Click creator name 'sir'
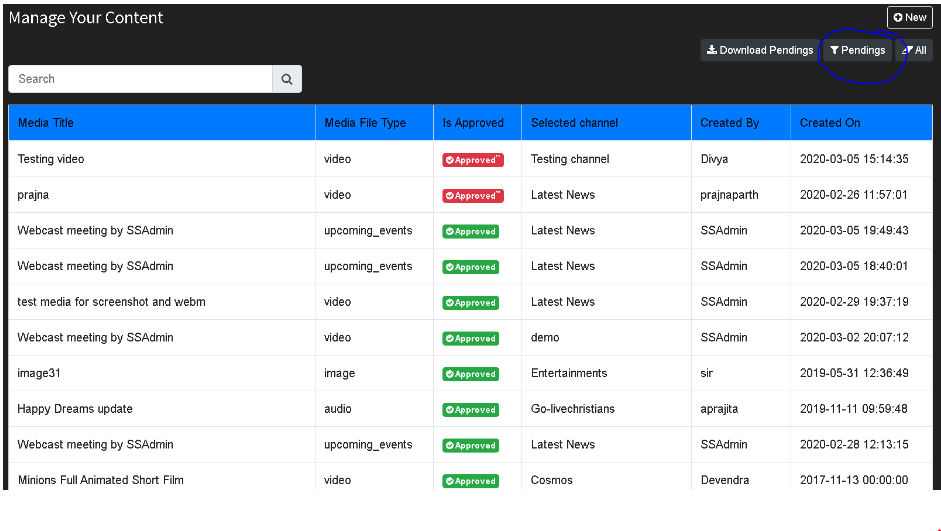Screen dimensions: 941x531 706,373
